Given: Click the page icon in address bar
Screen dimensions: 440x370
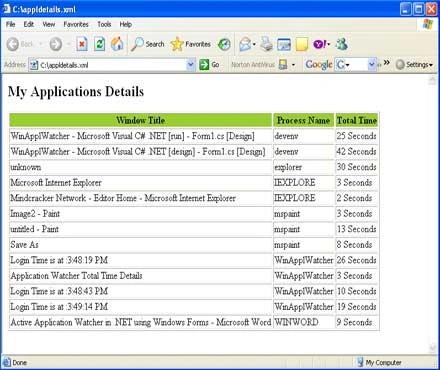Looking at the screenshot, I should tap(34, 65).
